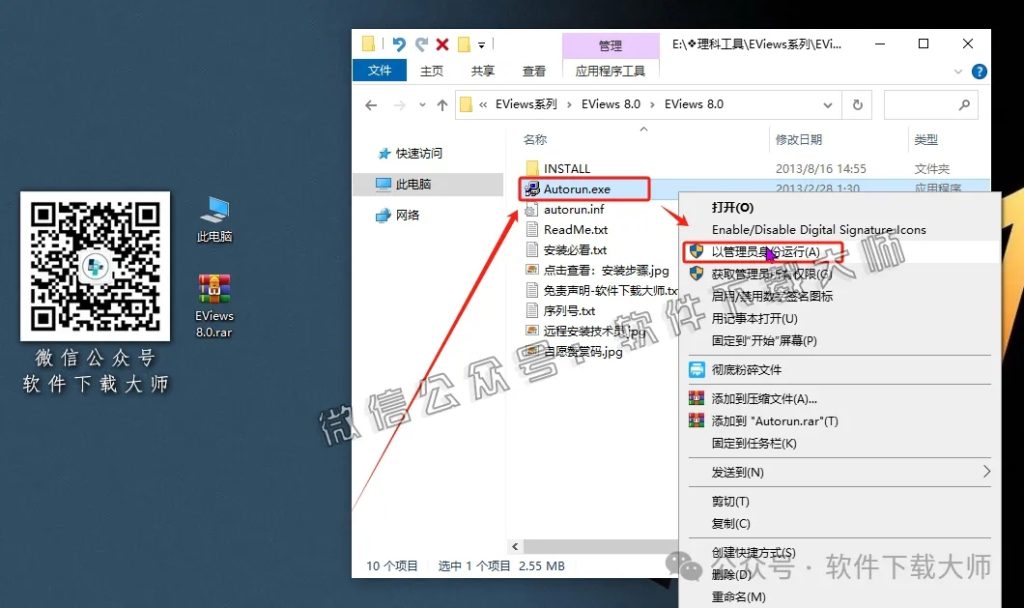
Task: Open the 应用程序工具 ribbon tab
Action: (x=611, y=71)
